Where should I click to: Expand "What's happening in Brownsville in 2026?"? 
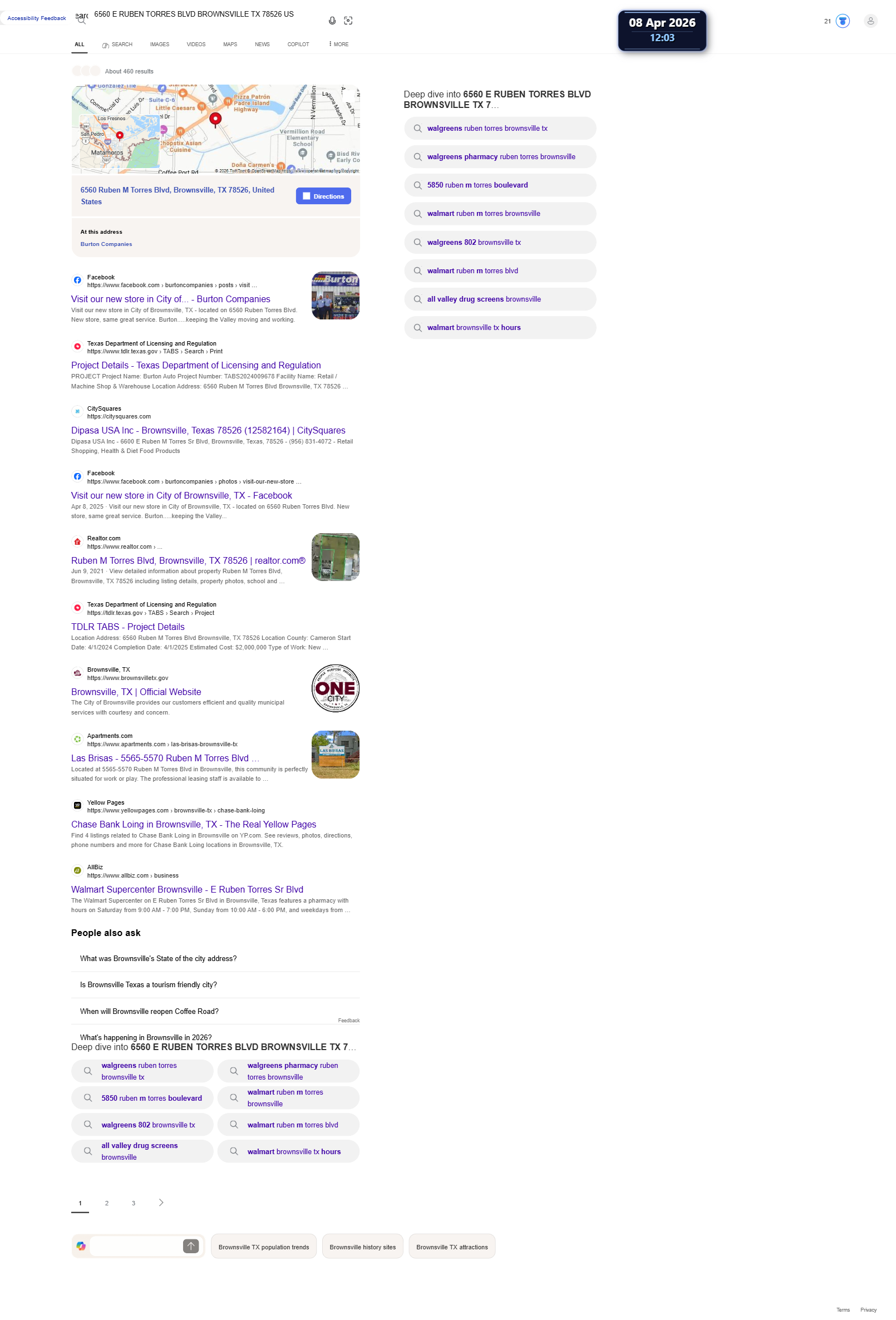point(215,1037)
